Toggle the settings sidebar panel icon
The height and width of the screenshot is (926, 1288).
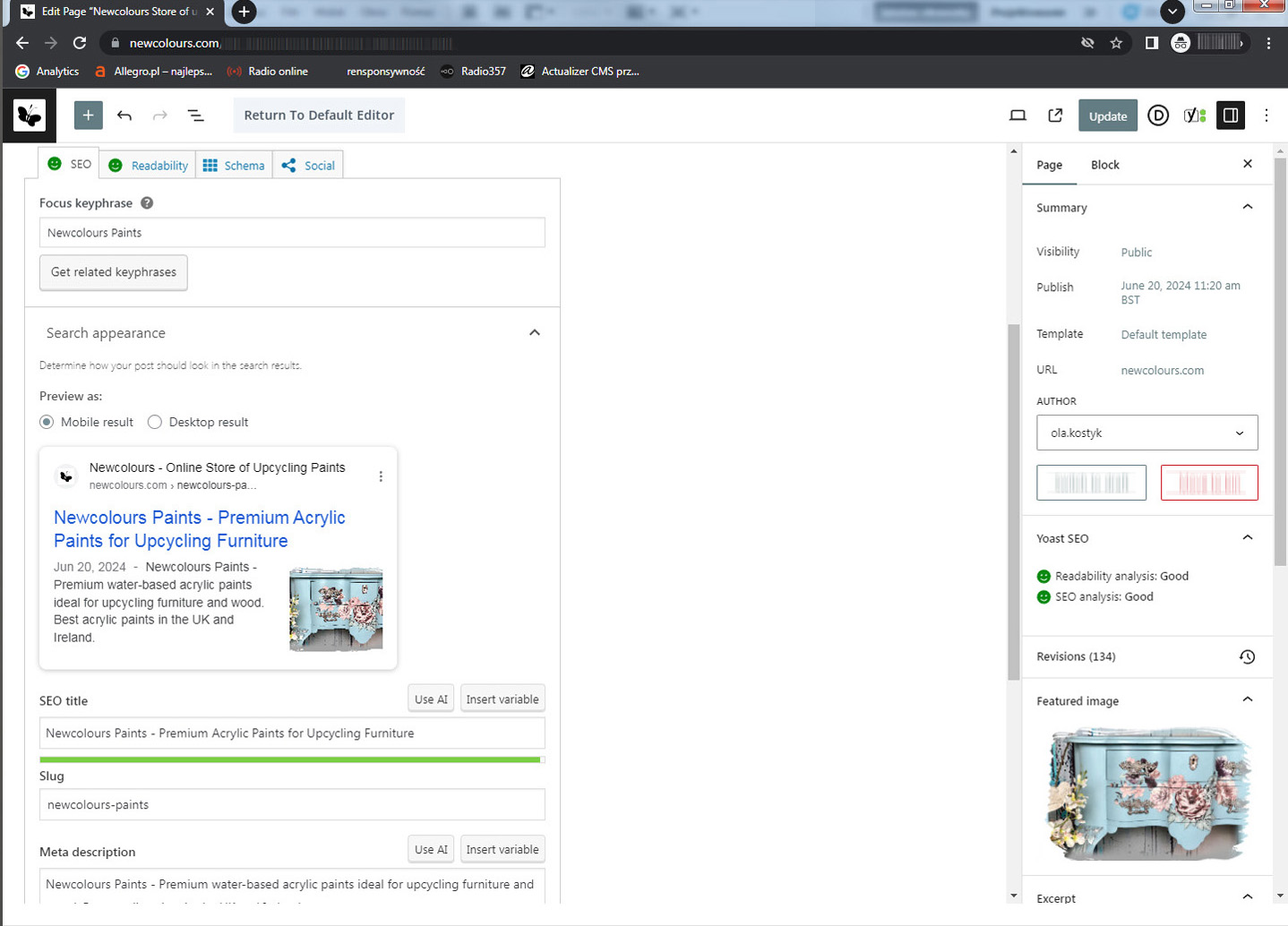[x=1231, y=116]
